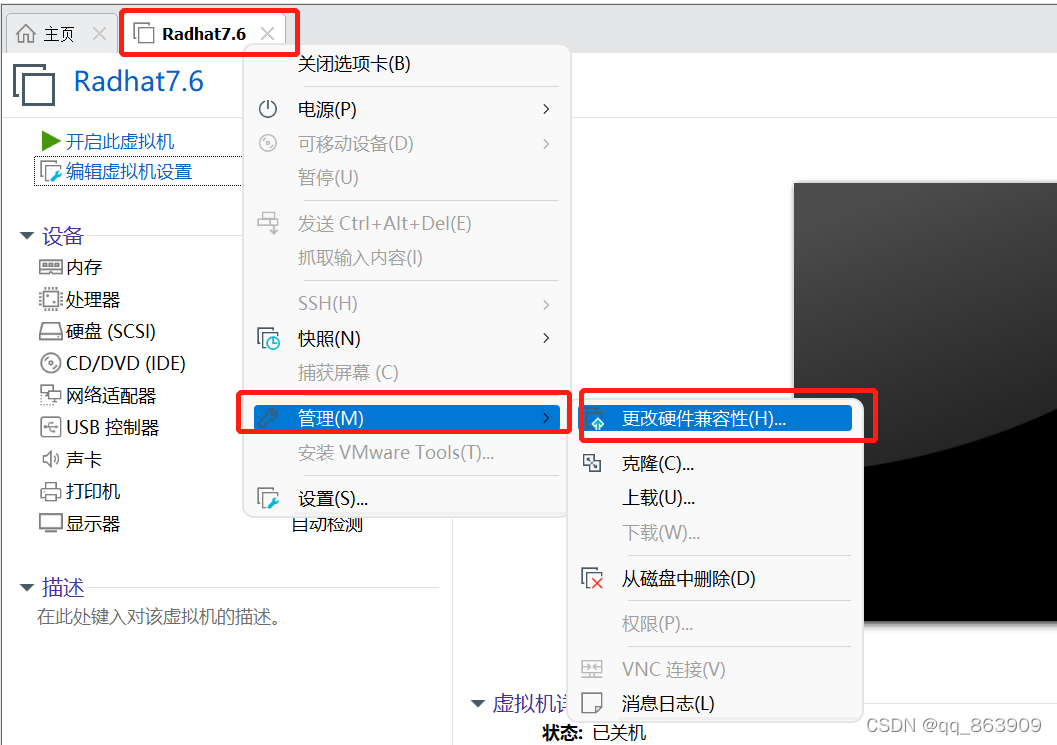Image resolution: width=1057 pixels, height=745 pixels.
Task: Click the hardware compatibility upgrade icon
Action: pyautogui.click(x=593, y=419)
